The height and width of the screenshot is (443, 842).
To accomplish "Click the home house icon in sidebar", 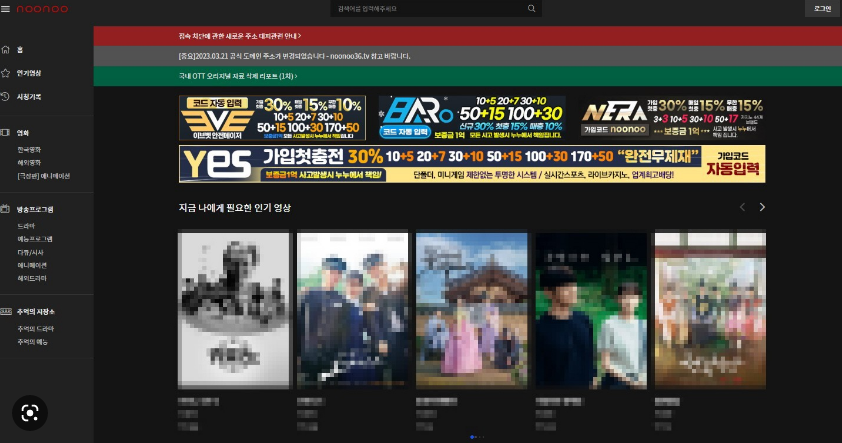I will pos(5,50).
